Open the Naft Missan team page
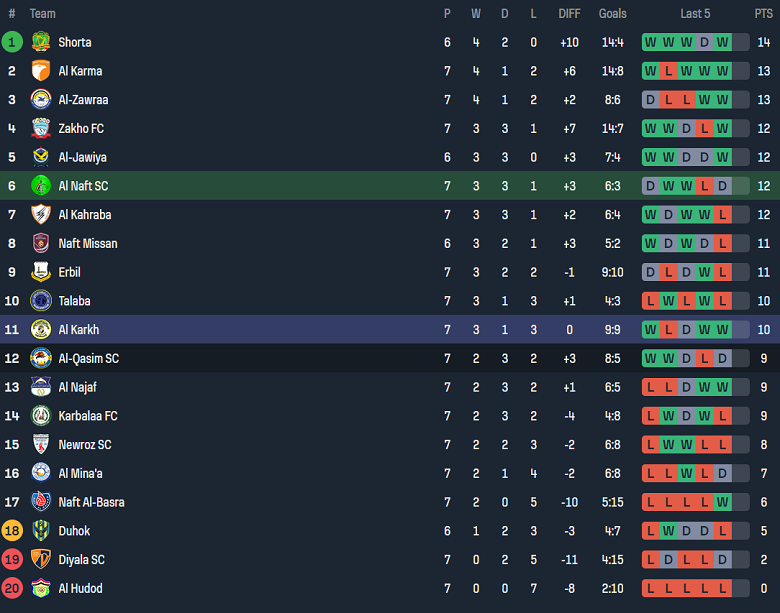The height and width of the screenshot is (613, 780). point(87,244)
